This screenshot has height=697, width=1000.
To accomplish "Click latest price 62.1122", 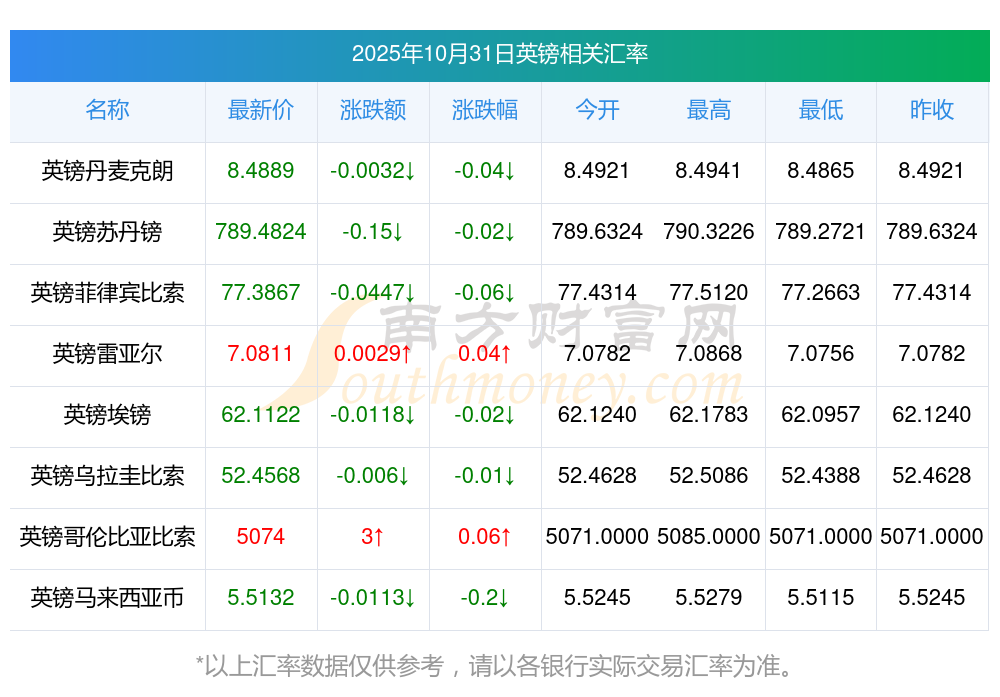I will tap(261, 415).
